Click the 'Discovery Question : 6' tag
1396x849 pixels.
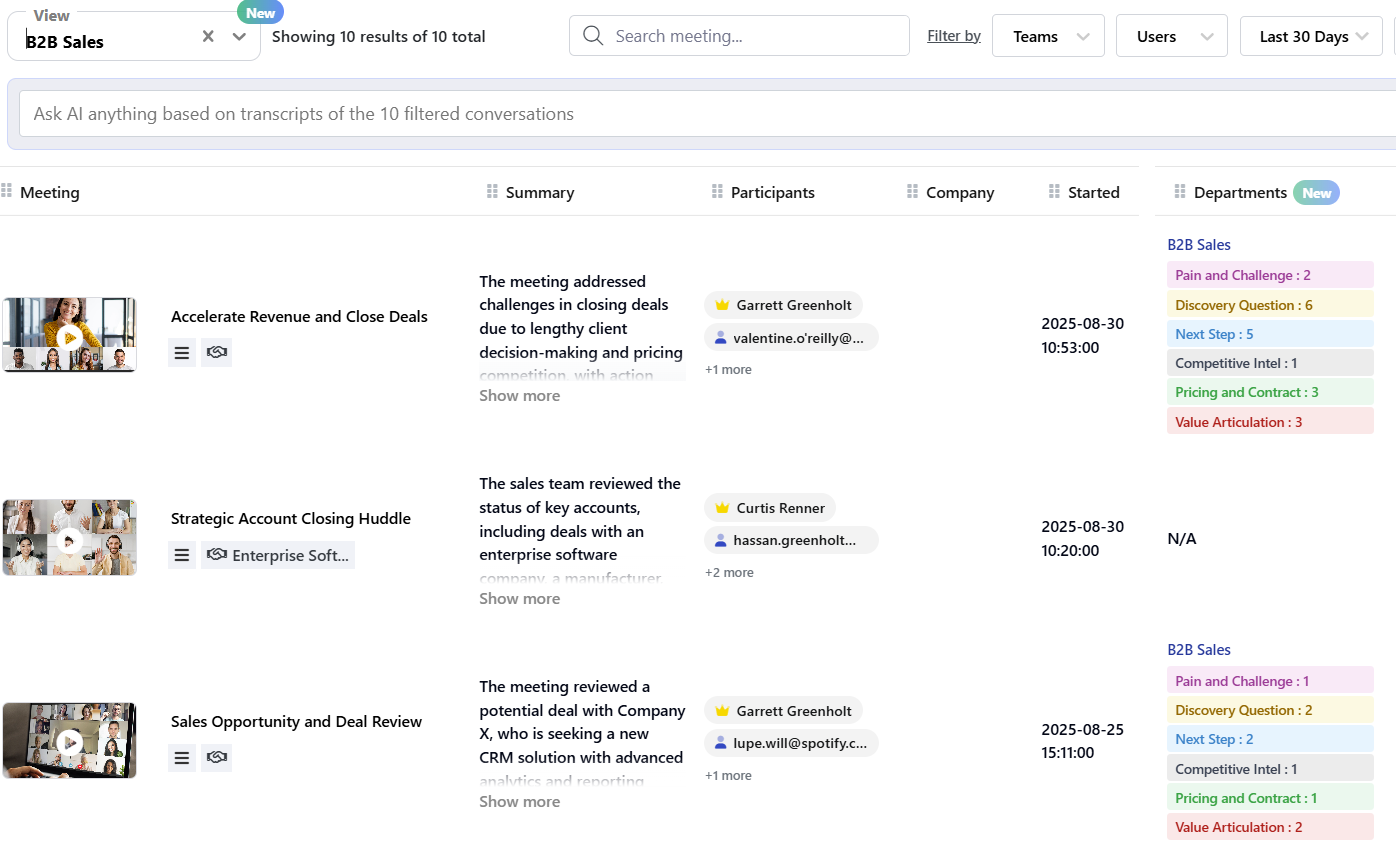coord(1243,305)
